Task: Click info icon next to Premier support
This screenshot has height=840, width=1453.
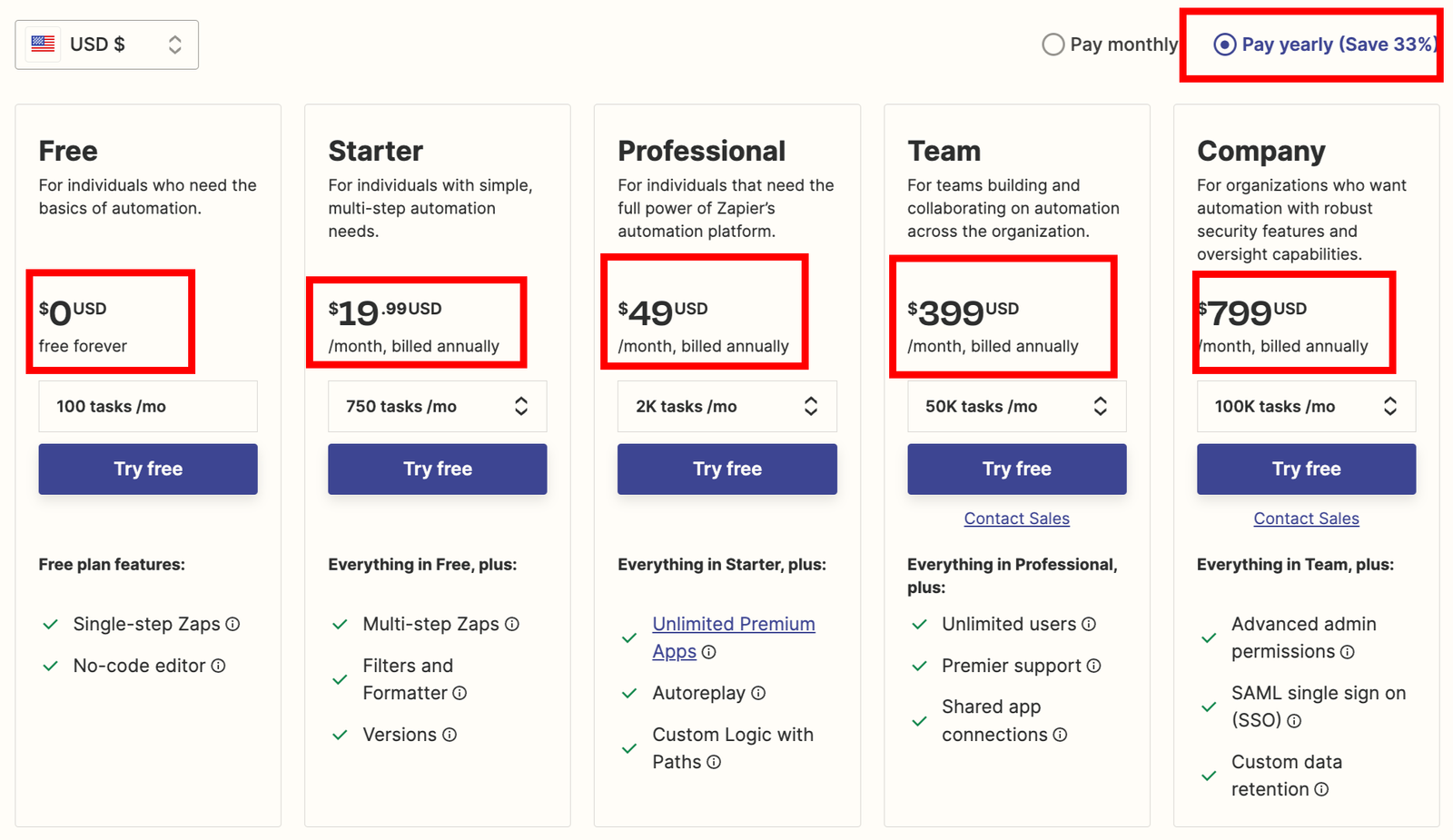Action: point(1093,666)
